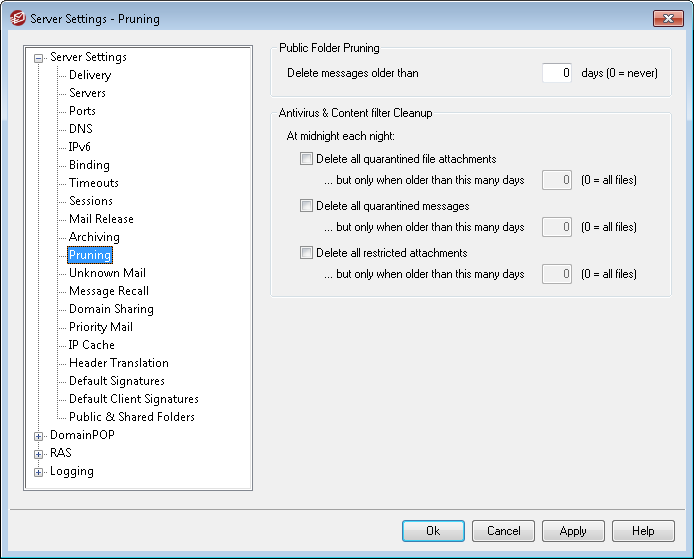Screen dimensions: 694x559
Task: Check Delete all restricted attachments option
Action: (307, 253)
